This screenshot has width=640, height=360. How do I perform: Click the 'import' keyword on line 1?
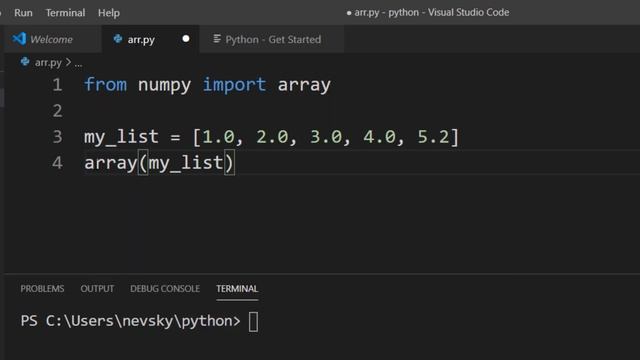[234, 86]
